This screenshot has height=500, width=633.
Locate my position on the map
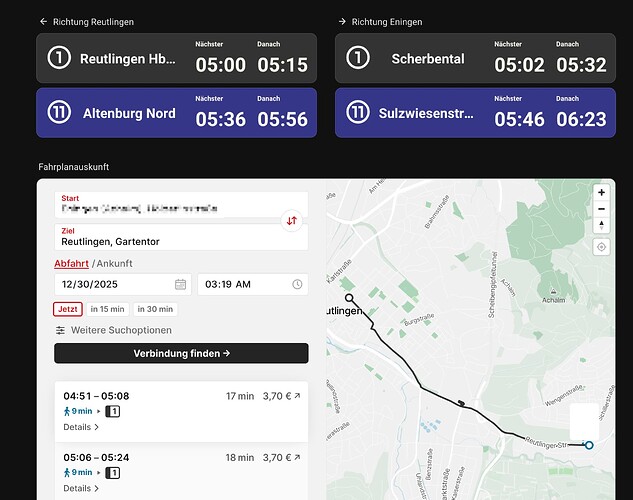click(601, 247)
